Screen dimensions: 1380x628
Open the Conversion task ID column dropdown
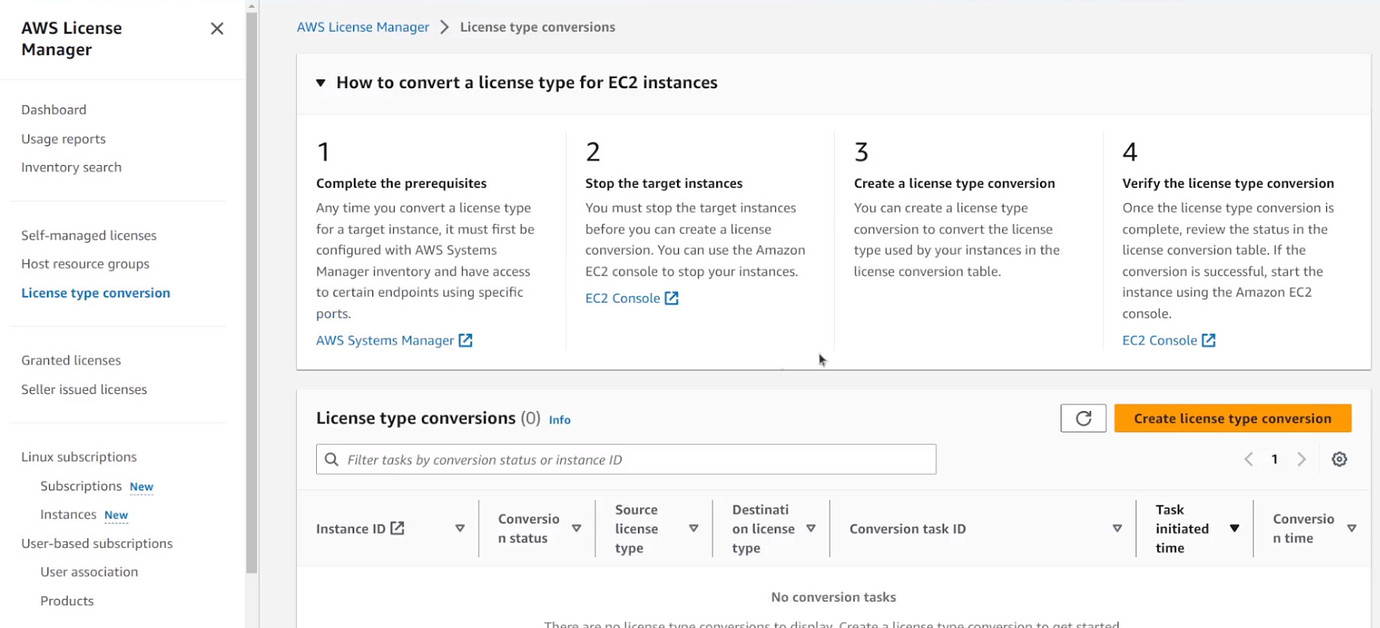[1117, 528]
